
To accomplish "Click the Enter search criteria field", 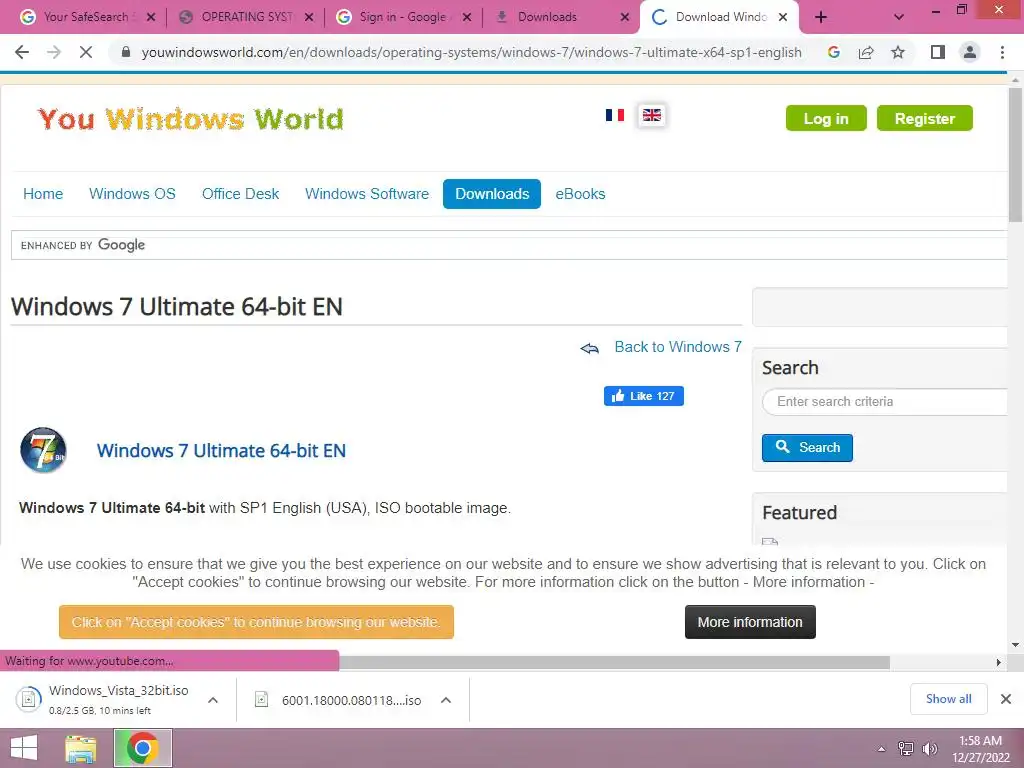I will [885, 402].
